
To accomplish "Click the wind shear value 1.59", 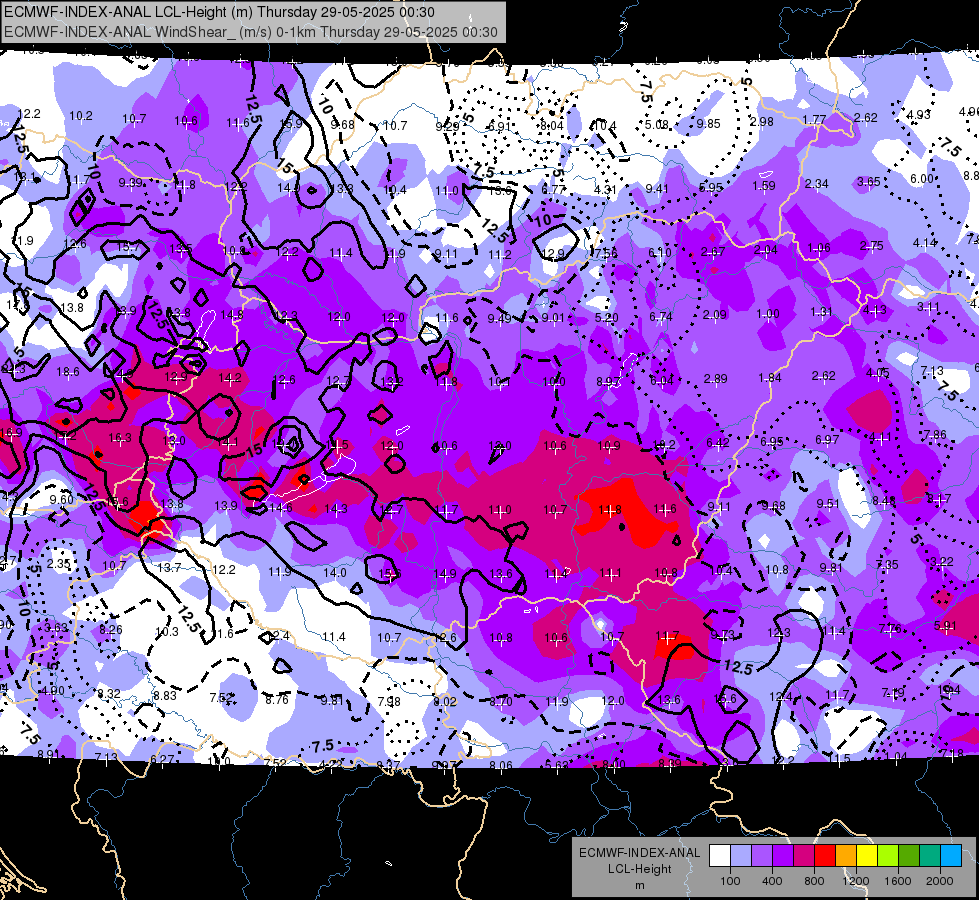I will point(764,185).
